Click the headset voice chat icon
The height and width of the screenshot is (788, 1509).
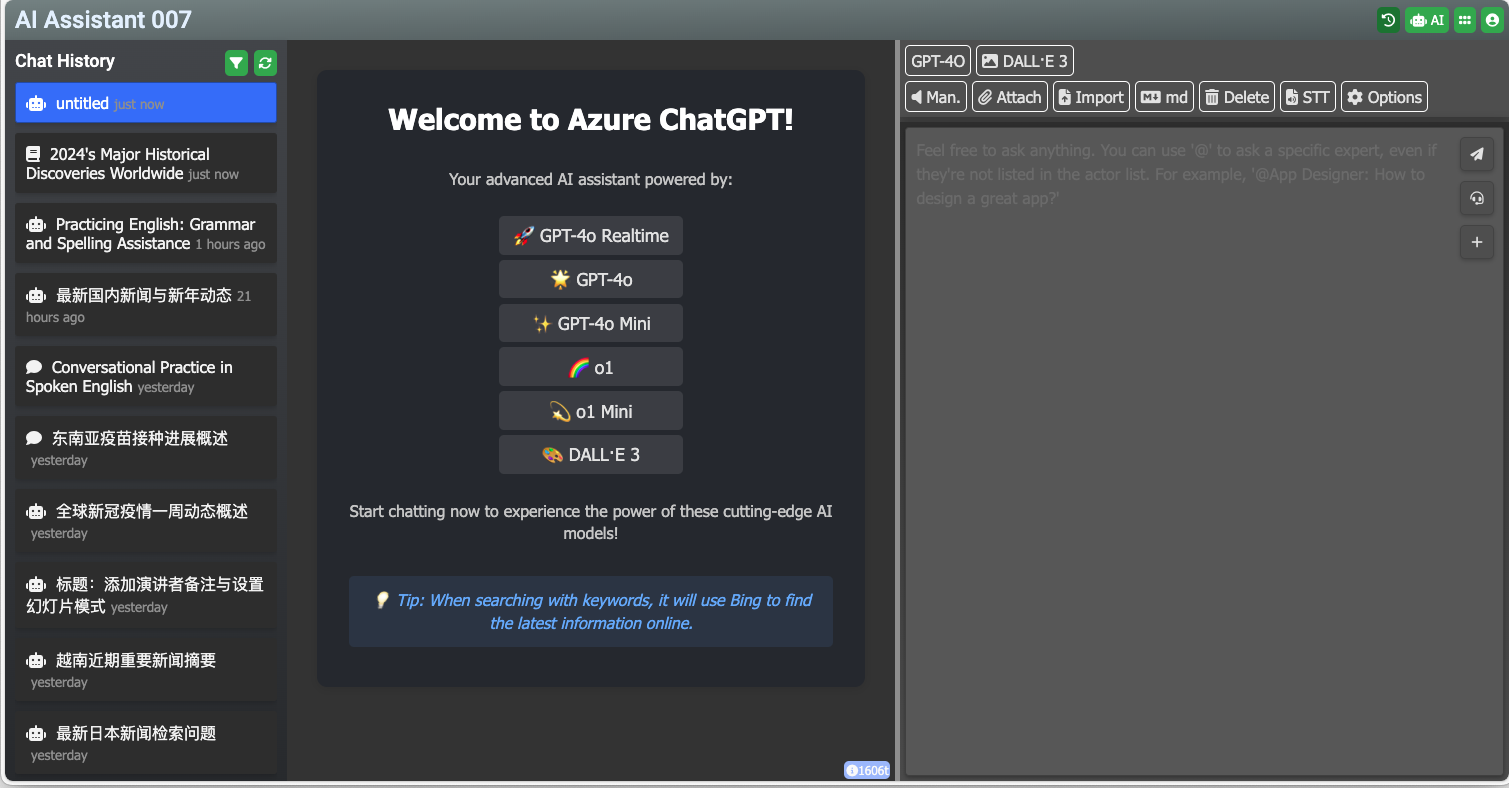pyautogui.click(x=1476, y=198)
